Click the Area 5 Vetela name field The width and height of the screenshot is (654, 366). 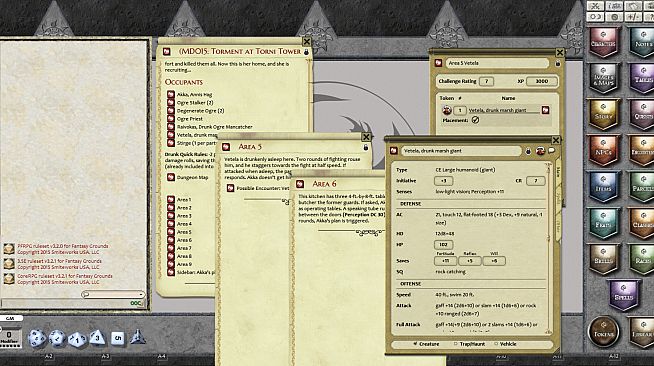click(x=497, y=63)
